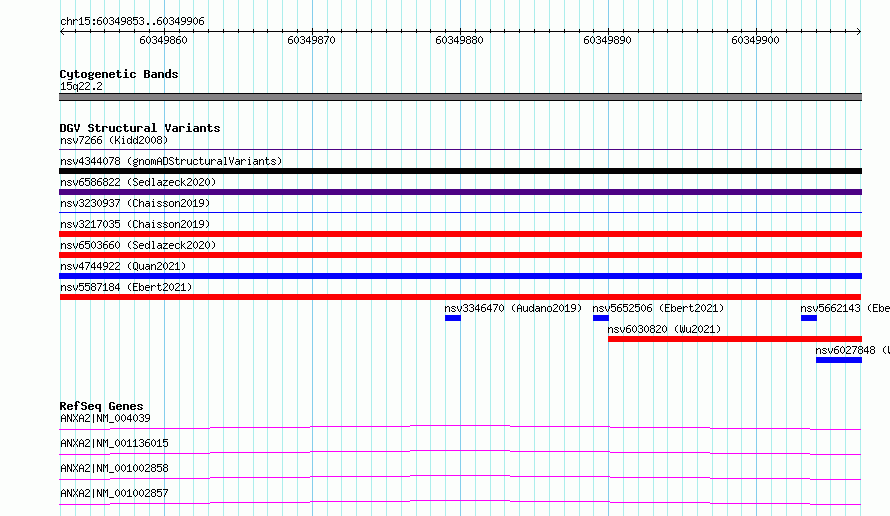
Task: Open nsv4344078 (gnomADStructuralVariants) label
Action: (171, 161)
